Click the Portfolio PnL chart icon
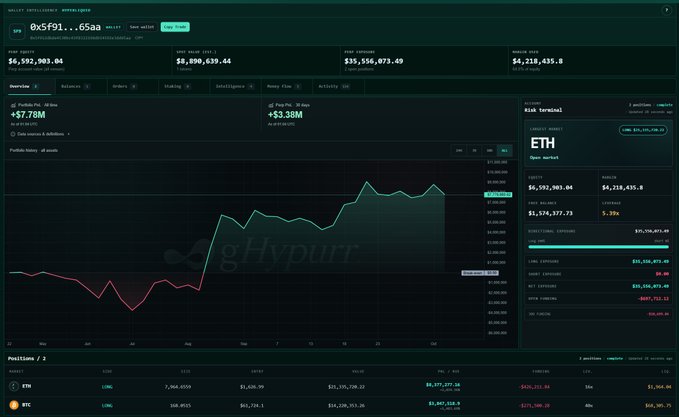 click(x=13, y=105)
